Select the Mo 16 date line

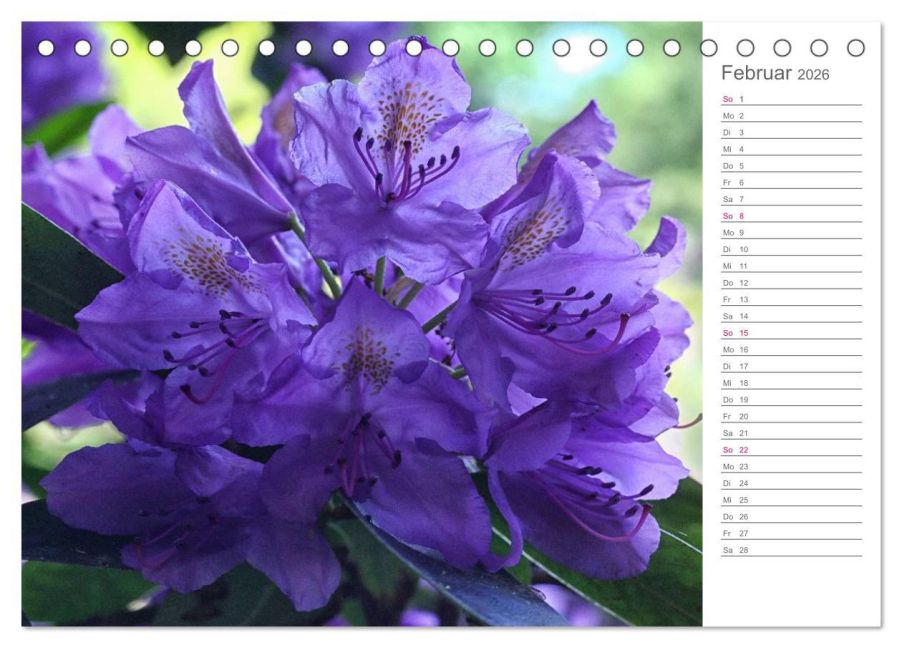[792, 349]
